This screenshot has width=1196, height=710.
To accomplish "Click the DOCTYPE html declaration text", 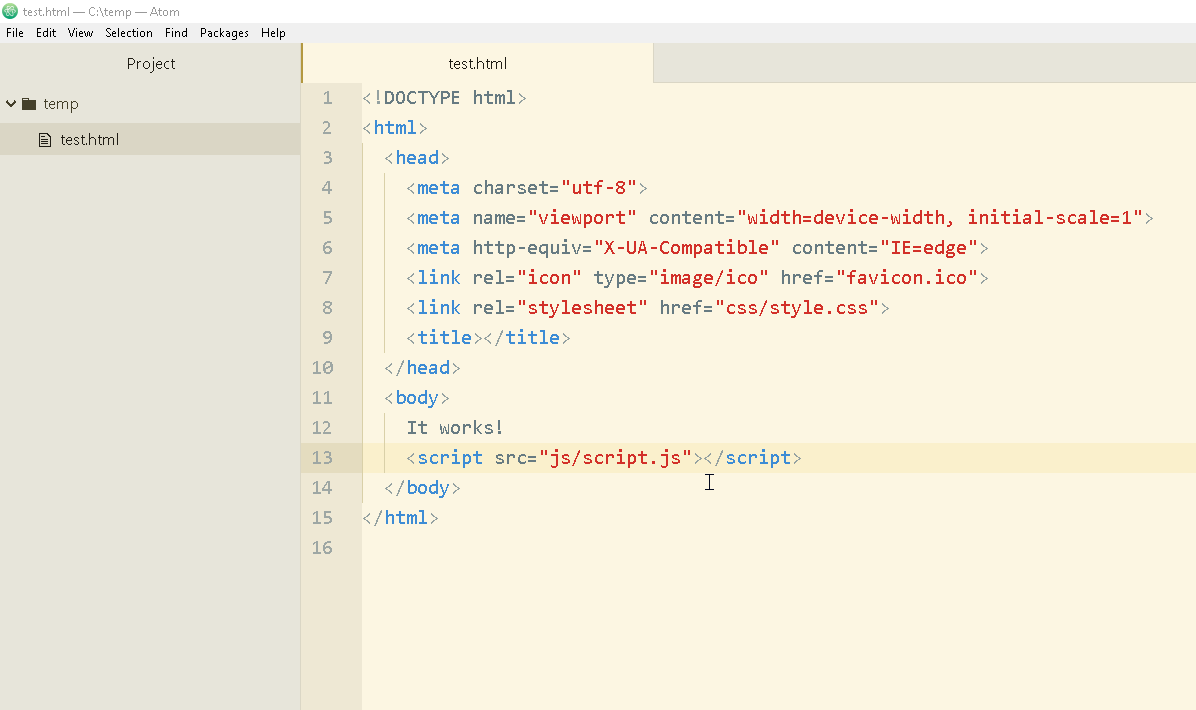I will point(445,98).
